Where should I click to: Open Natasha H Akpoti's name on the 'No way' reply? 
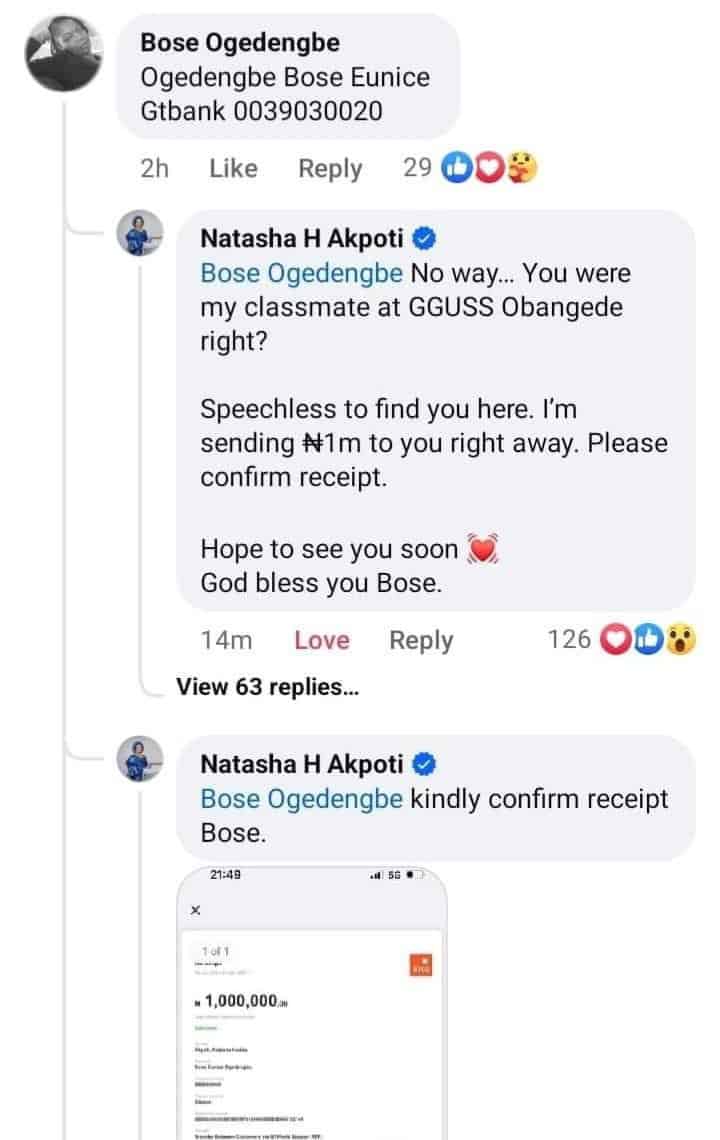coord(302,238)
